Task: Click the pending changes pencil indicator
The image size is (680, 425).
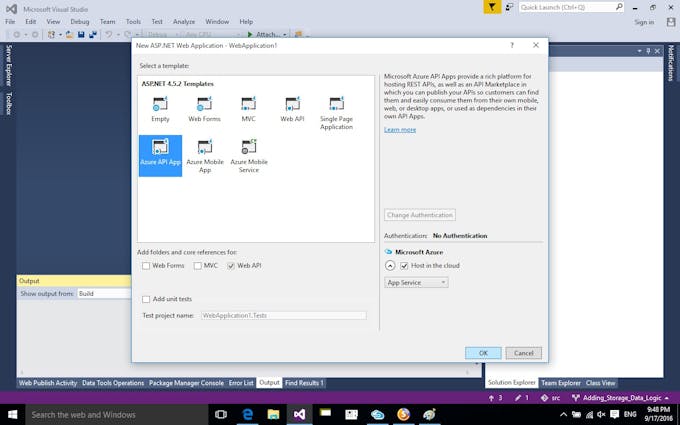Action: [x=521, y=398]
